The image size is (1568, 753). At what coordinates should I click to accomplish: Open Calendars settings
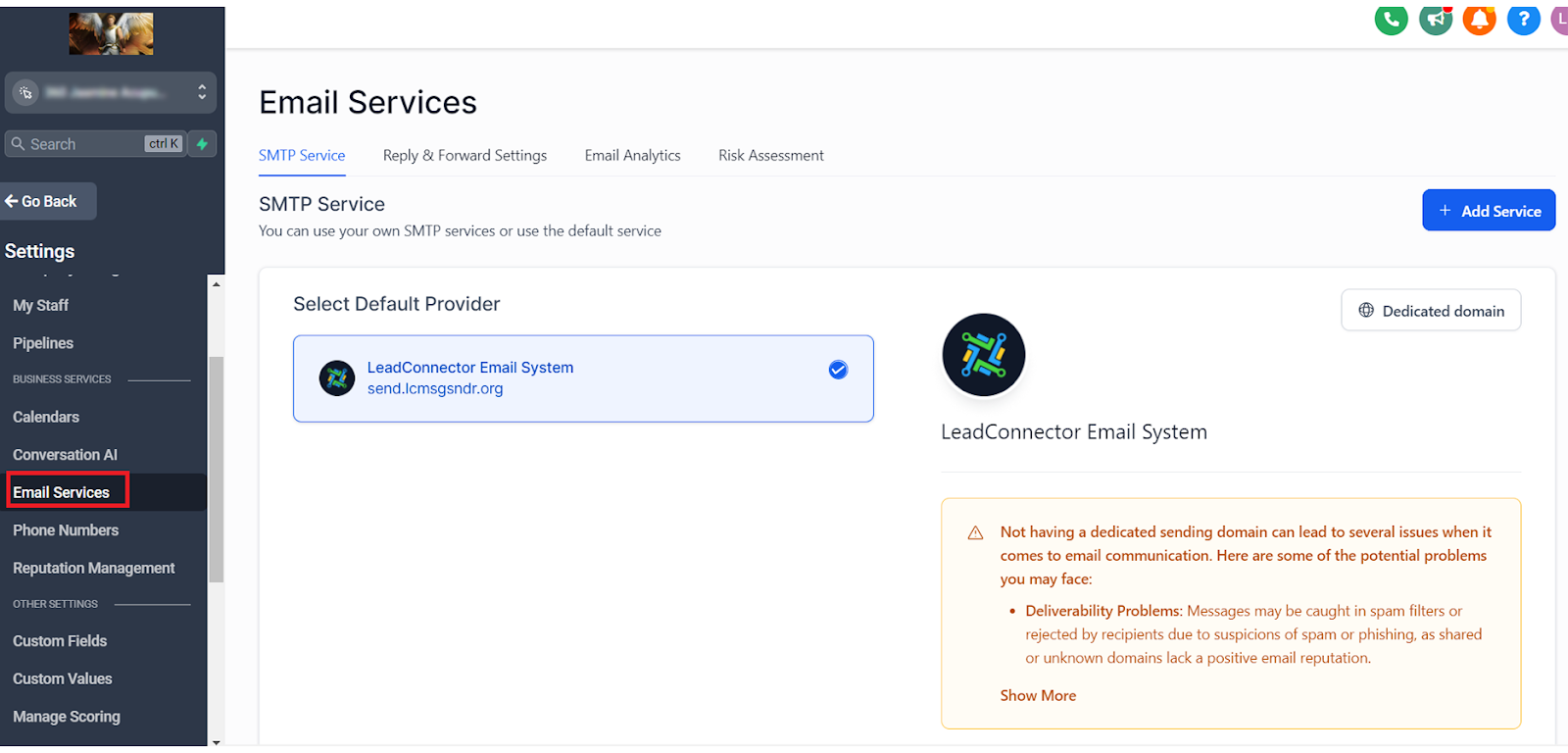(x=46, y=417)
